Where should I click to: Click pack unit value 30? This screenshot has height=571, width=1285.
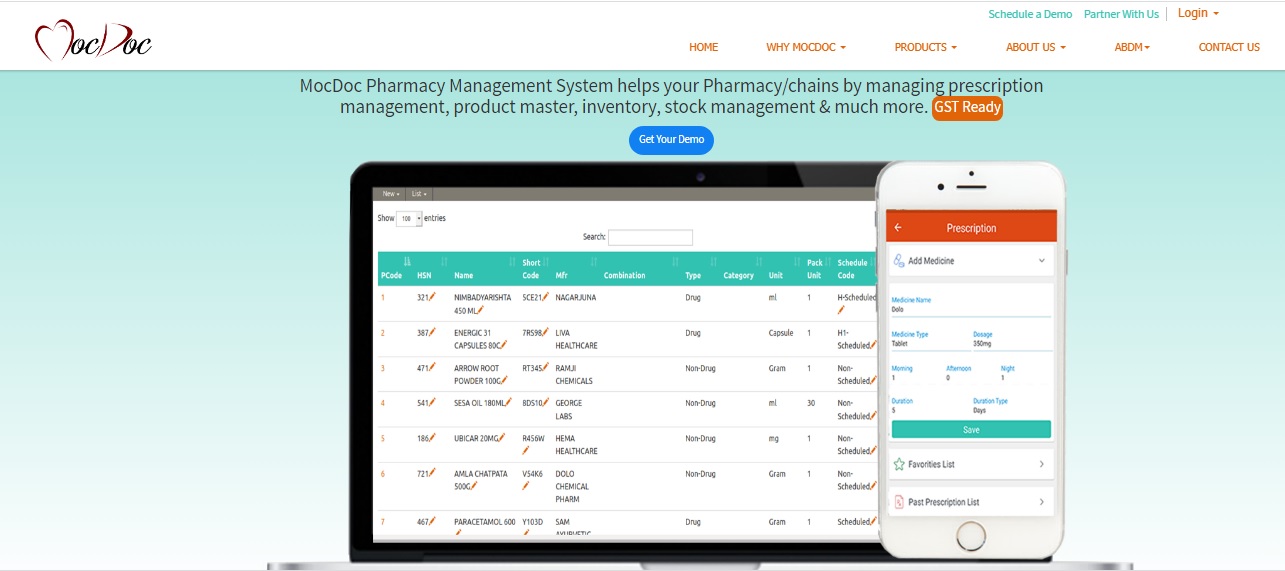pos(811,403)
